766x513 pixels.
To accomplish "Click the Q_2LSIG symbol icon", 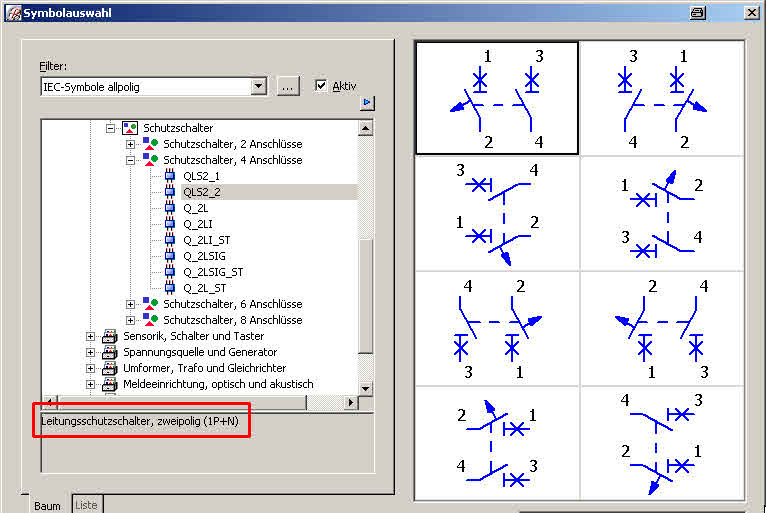I will click(x=170, y=256).
